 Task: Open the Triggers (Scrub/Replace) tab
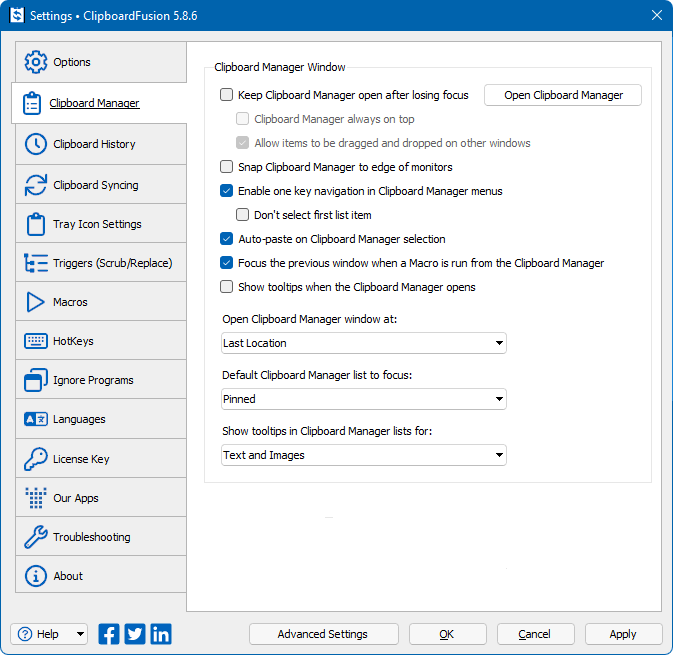tap(101, 263)
